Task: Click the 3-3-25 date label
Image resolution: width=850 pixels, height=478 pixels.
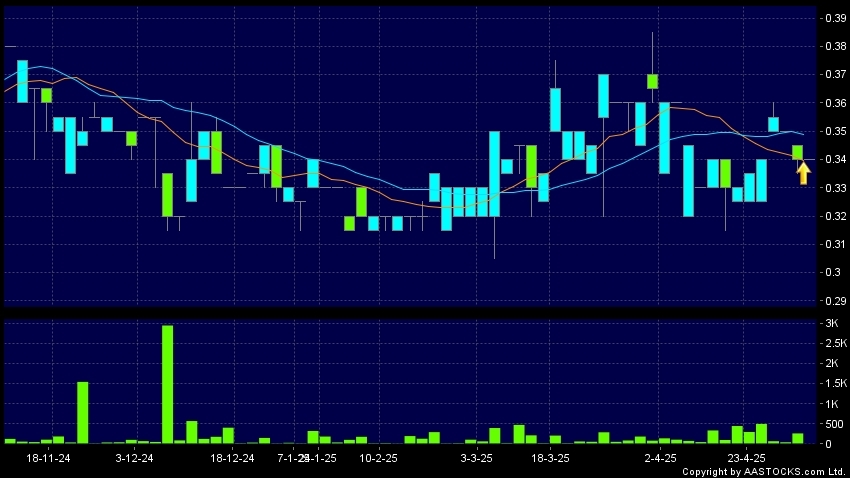Action: (476, 458)
